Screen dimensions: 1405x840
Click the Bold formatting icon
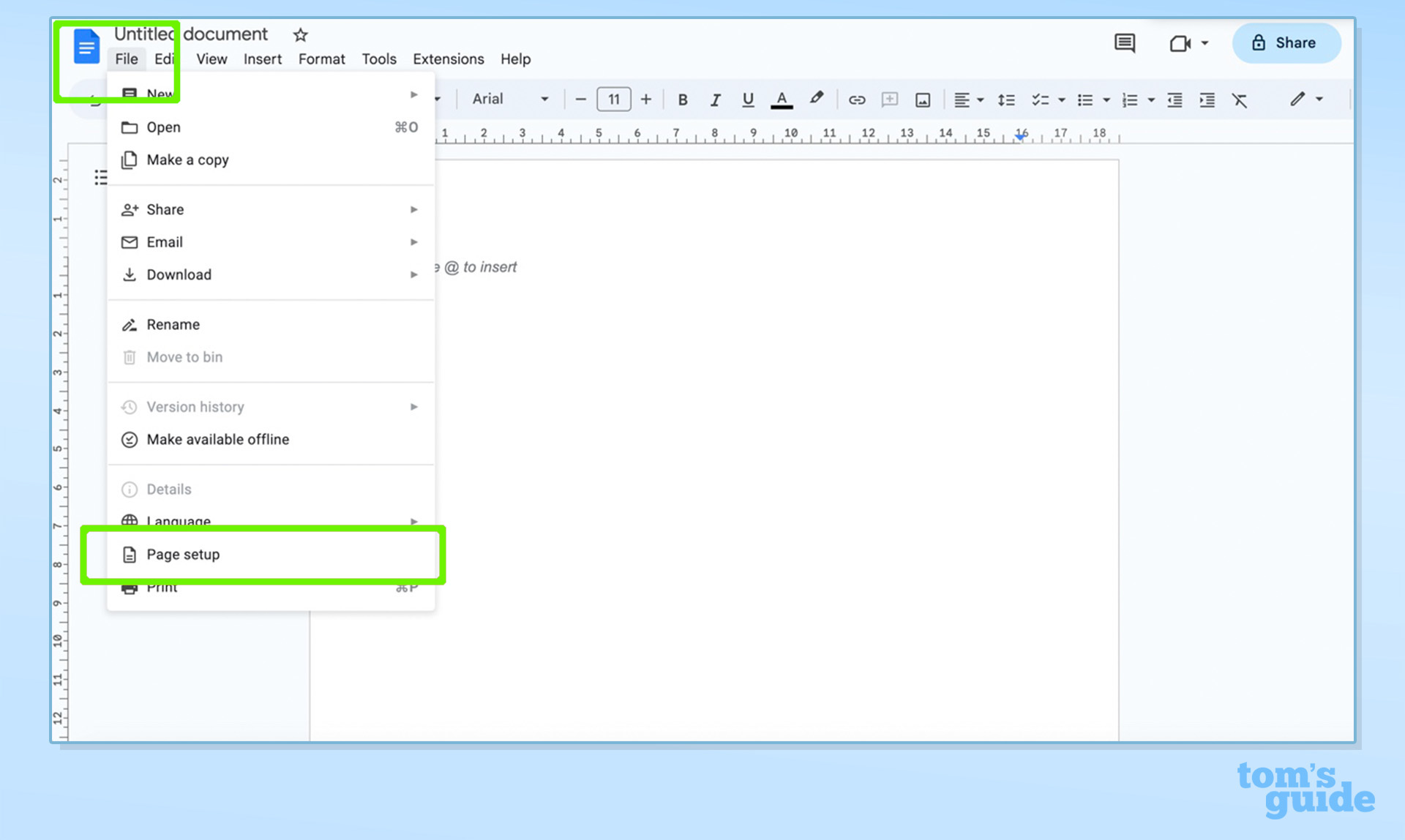coord(683,99)
